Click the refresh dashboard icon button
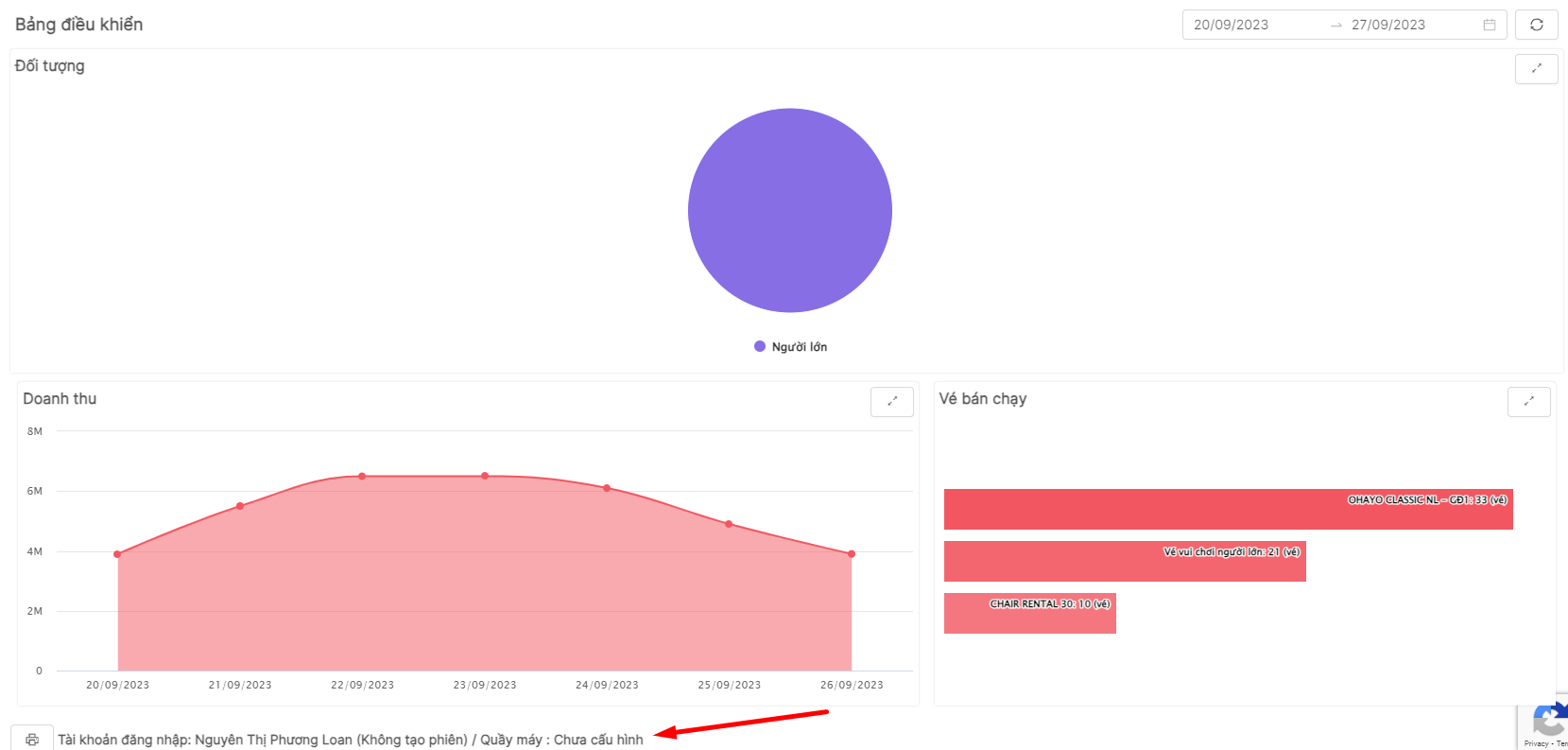1568x750 pixels. coord(1536,25)
